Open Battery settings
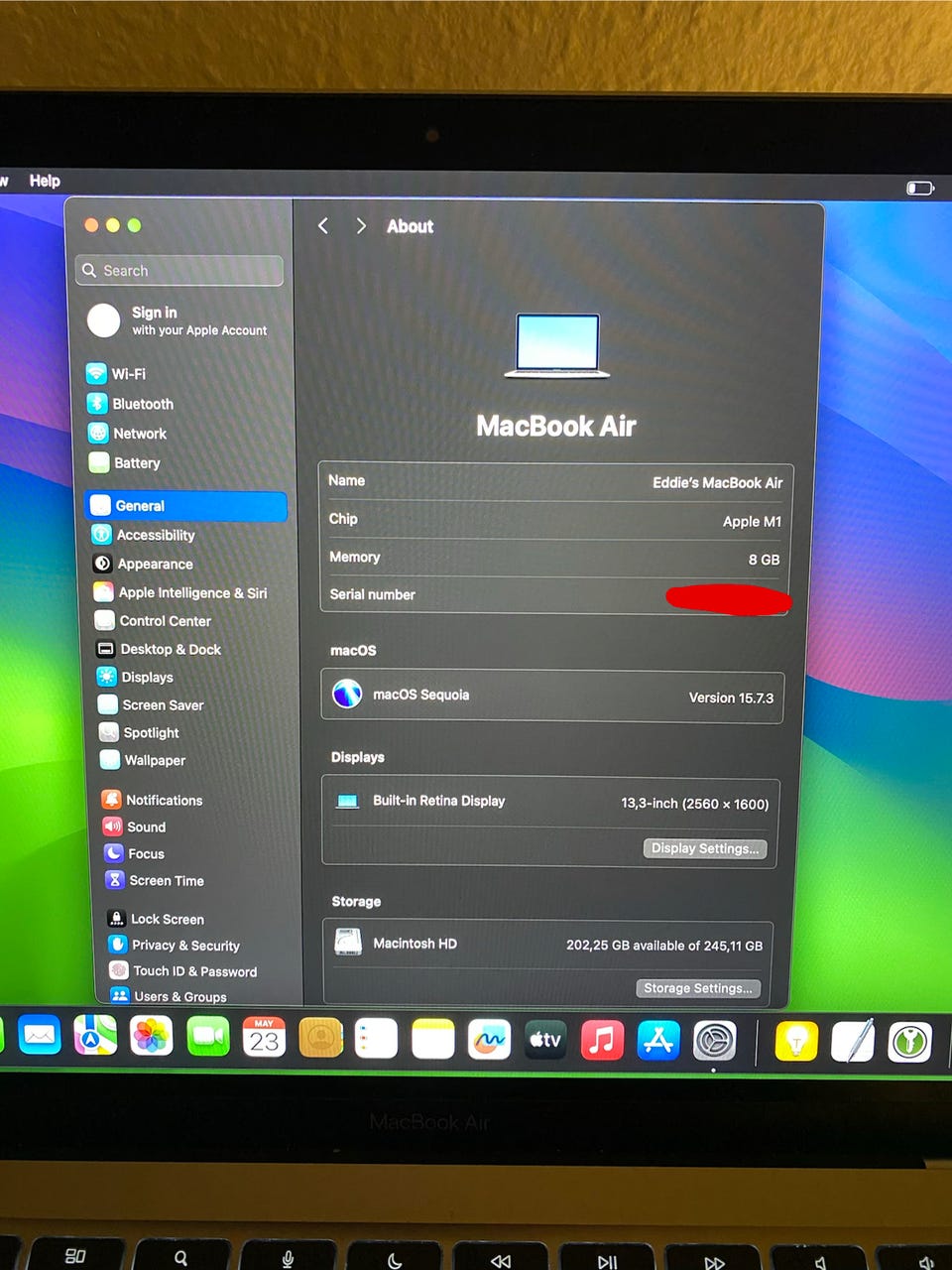Screen dimensions: 952x1270 coord(124,463)
